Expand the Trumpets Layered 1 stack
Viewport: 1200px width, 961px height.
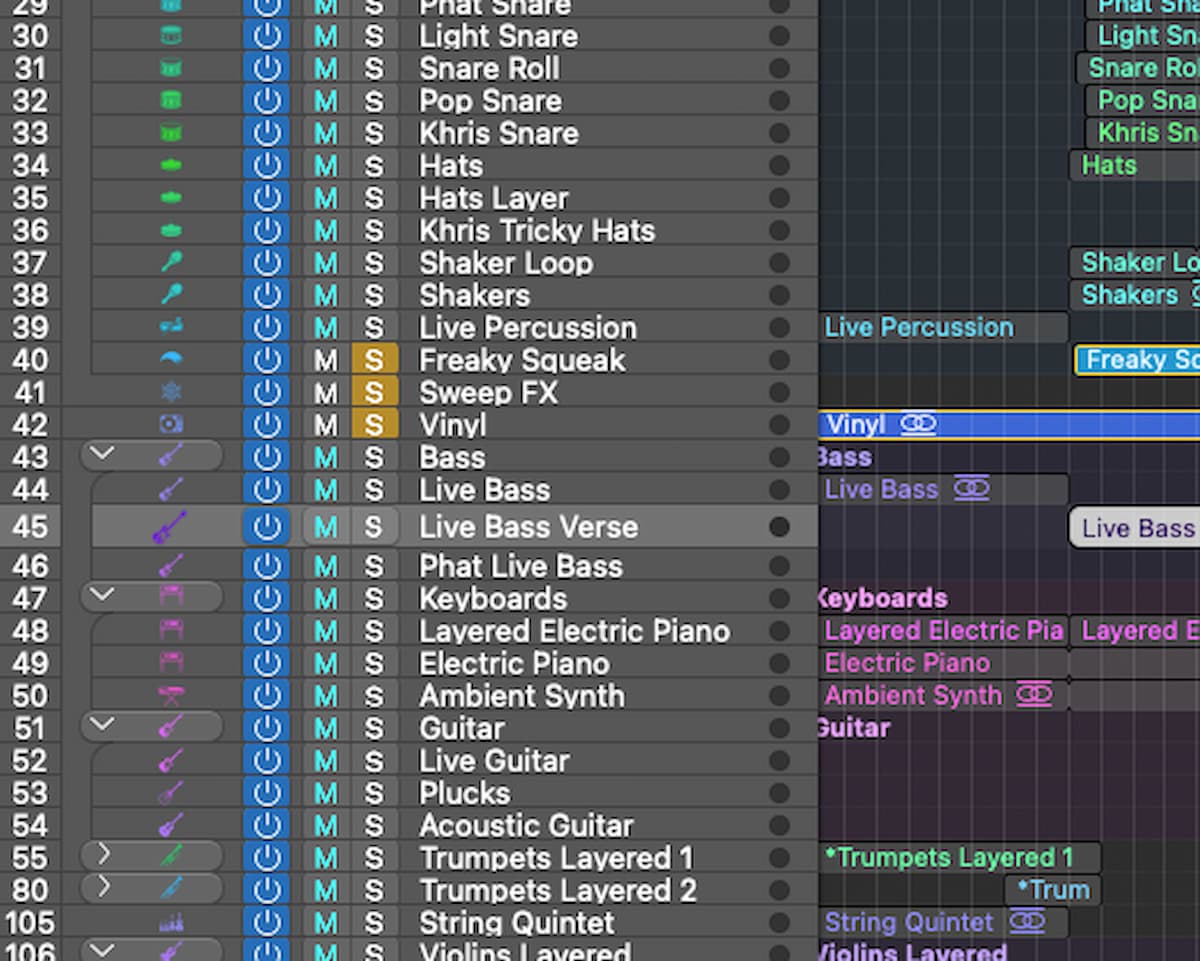[102, 857]
